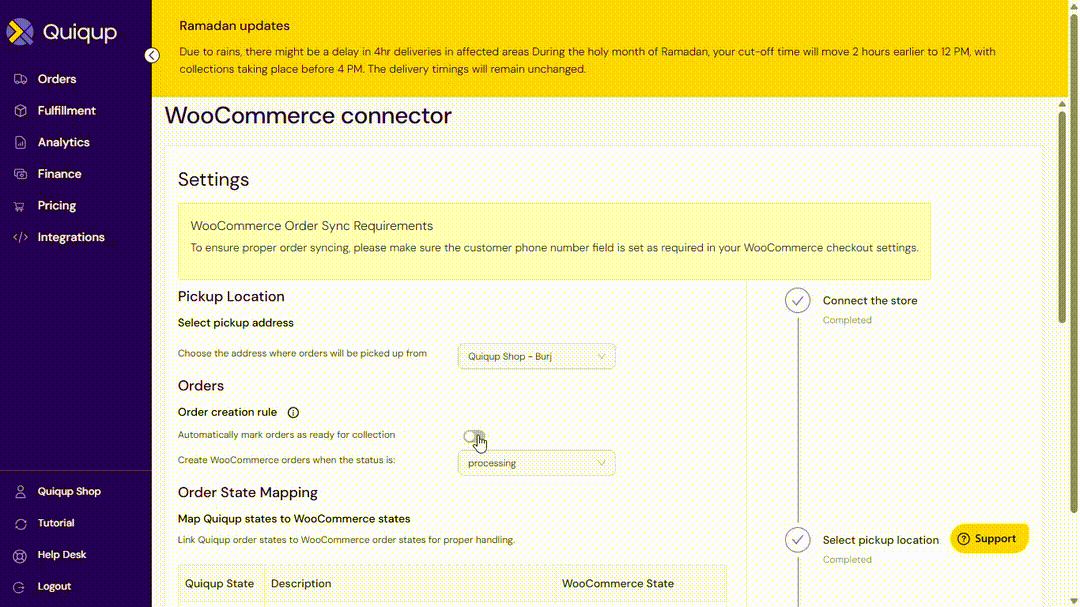This screenshot has height=607, width=1080.
Task: Click the Pickup Location heading
Action: (x=231, y=296)
